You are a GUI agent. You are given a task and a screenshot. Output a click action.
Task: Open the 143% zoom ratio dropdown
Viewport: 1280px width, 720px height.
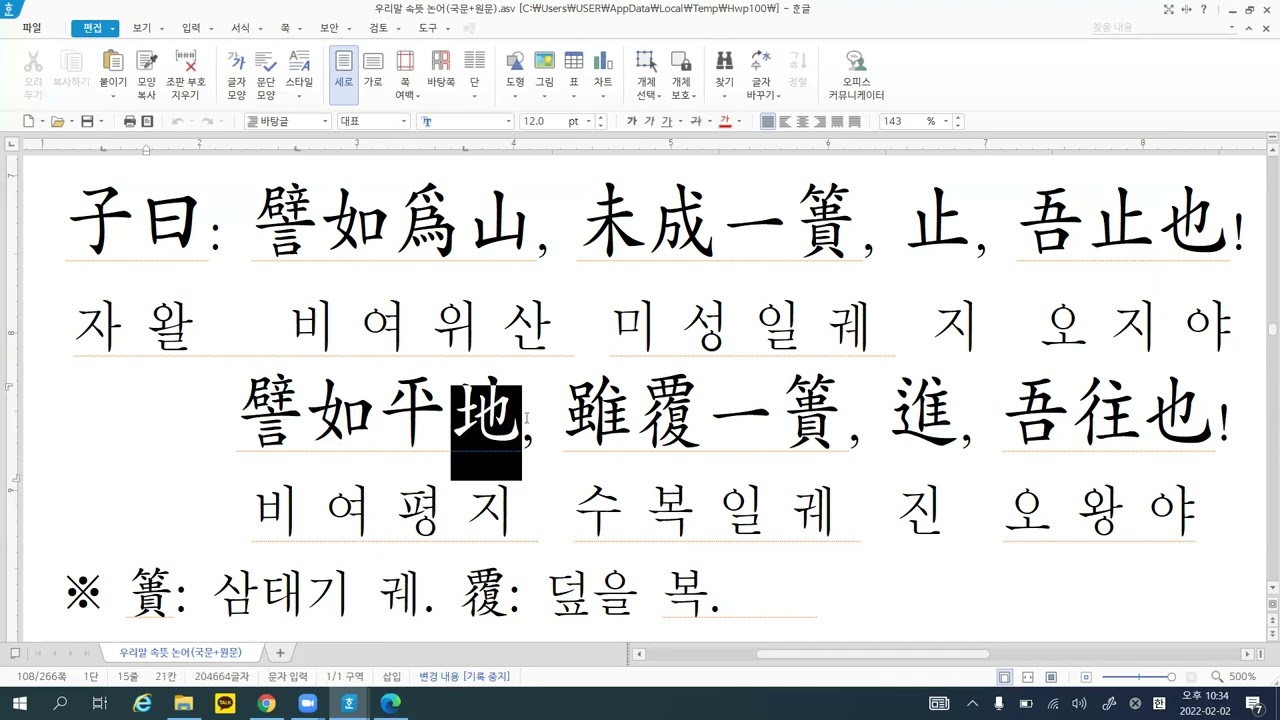point(945,121)
